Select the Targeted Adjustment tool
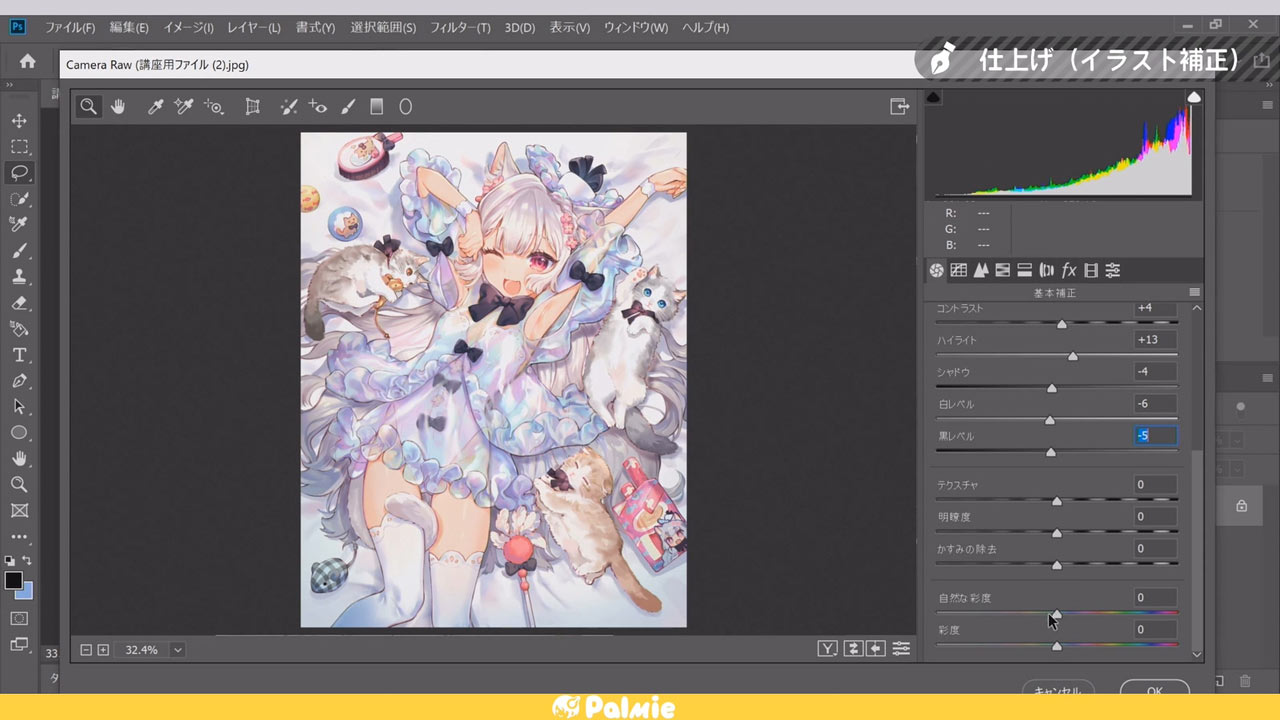This screenshot has height=720, width=1280. coord(213,106)
